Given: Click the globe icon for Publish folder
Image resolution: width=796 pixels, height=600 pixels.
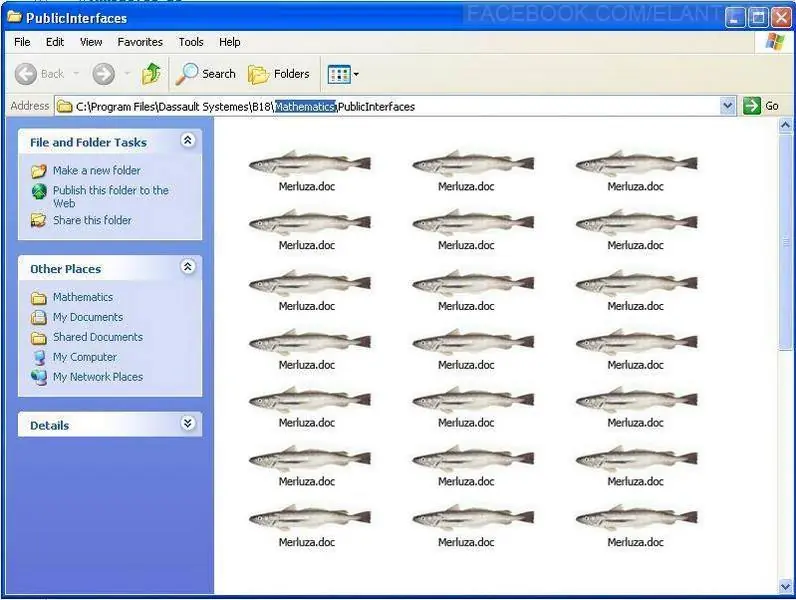Looking at the screenshot, I should [39, 191].
